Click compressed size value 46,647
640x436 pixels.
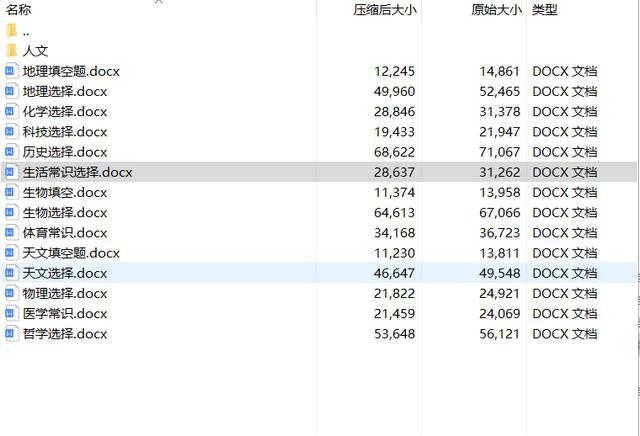point(394,274)
